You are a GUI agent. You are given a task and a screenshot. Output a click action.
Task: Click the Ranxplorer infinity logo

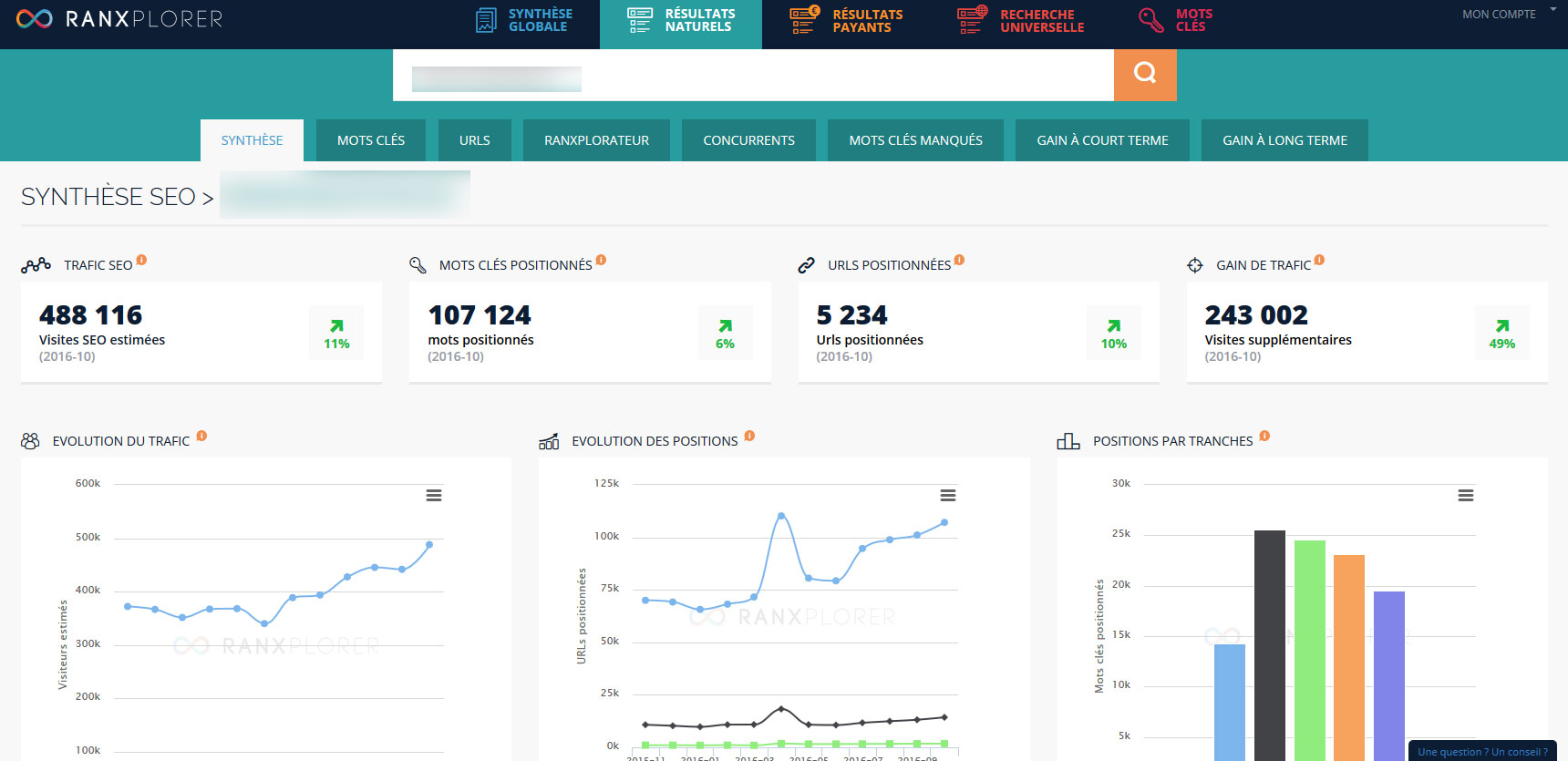click(x=35, y=18)
